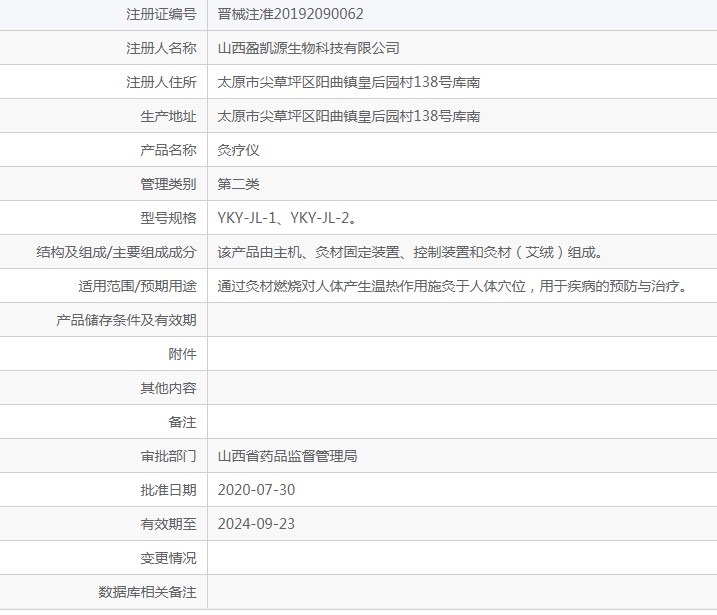Select the 变更情况 label
Screen dimensions: 717x615
point(168,558)
